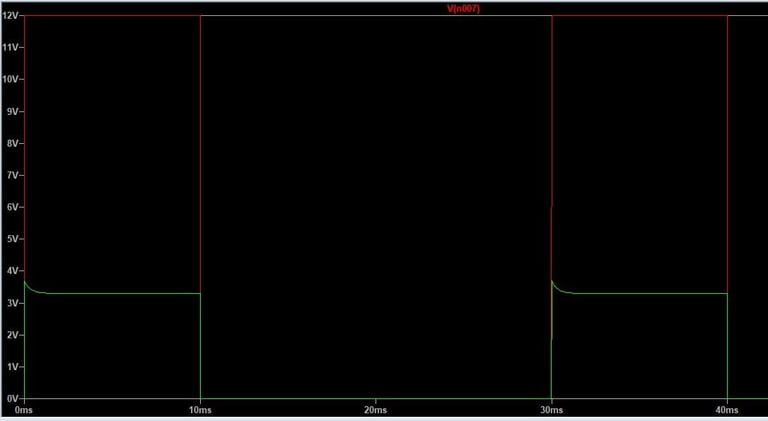
Task: Click the 6V vertical axis label
Action: (13, 207)
